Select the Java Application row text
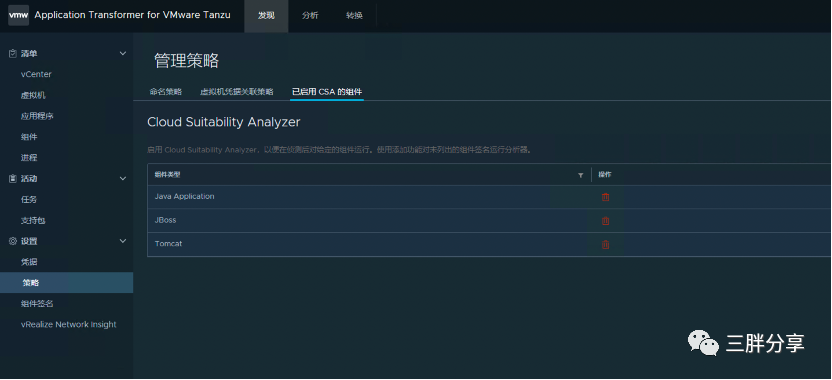This screenshot has height=380, width=832. coord(185,196)
